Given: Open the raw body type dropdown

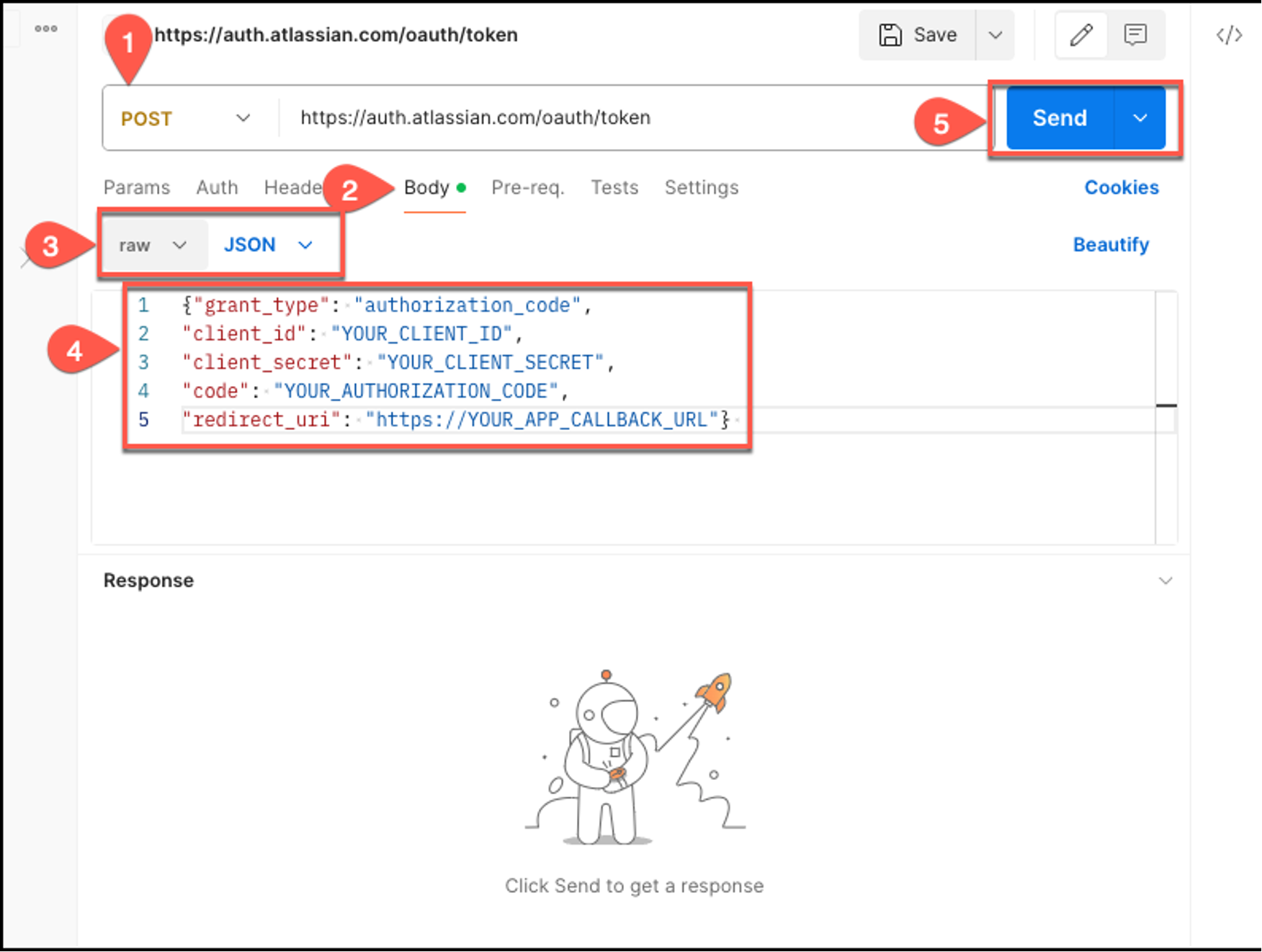Looking at the screenshot, I should point(153,246).
